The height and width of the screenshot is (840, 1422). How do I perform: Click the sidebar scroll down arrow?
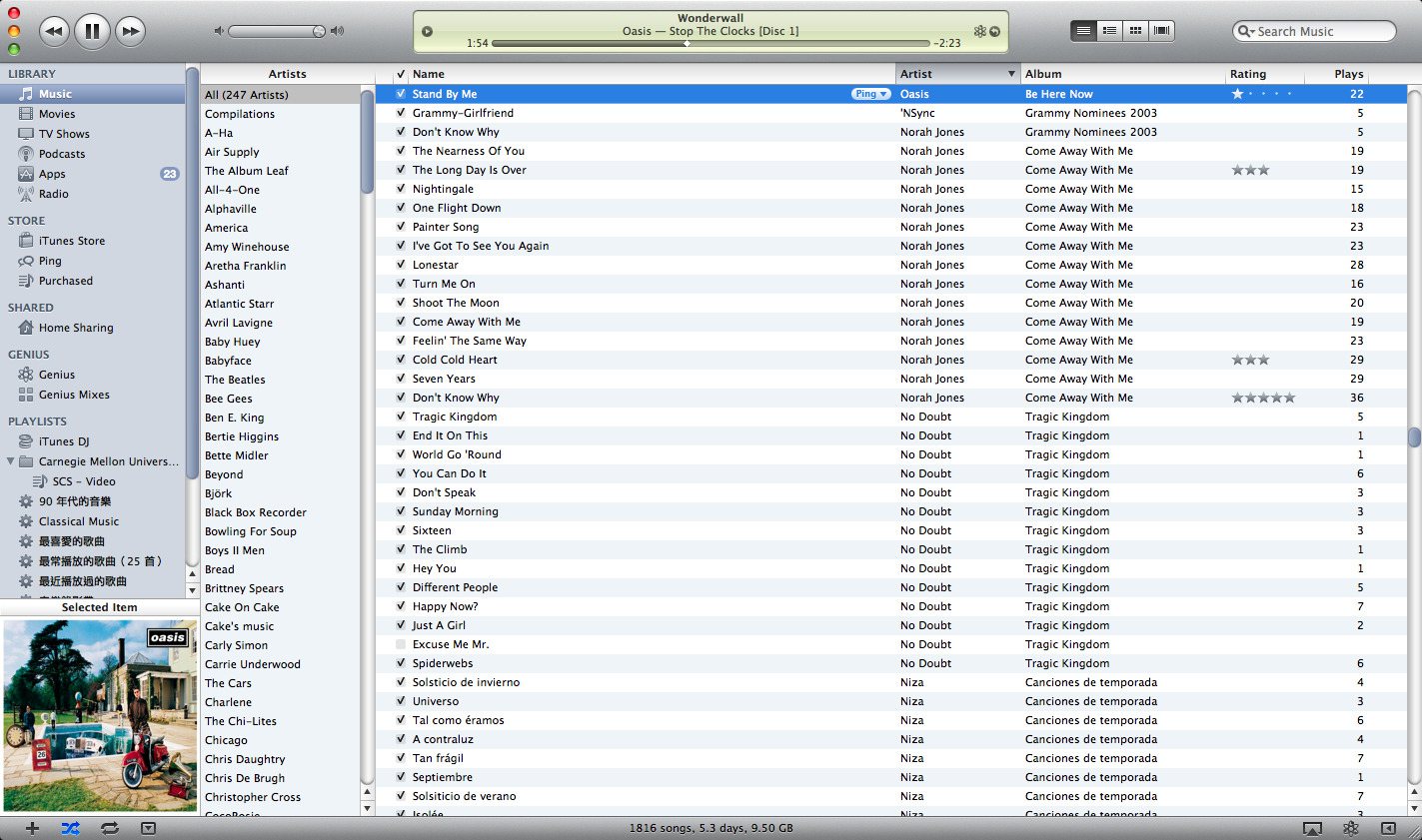(x=192, y=589)
